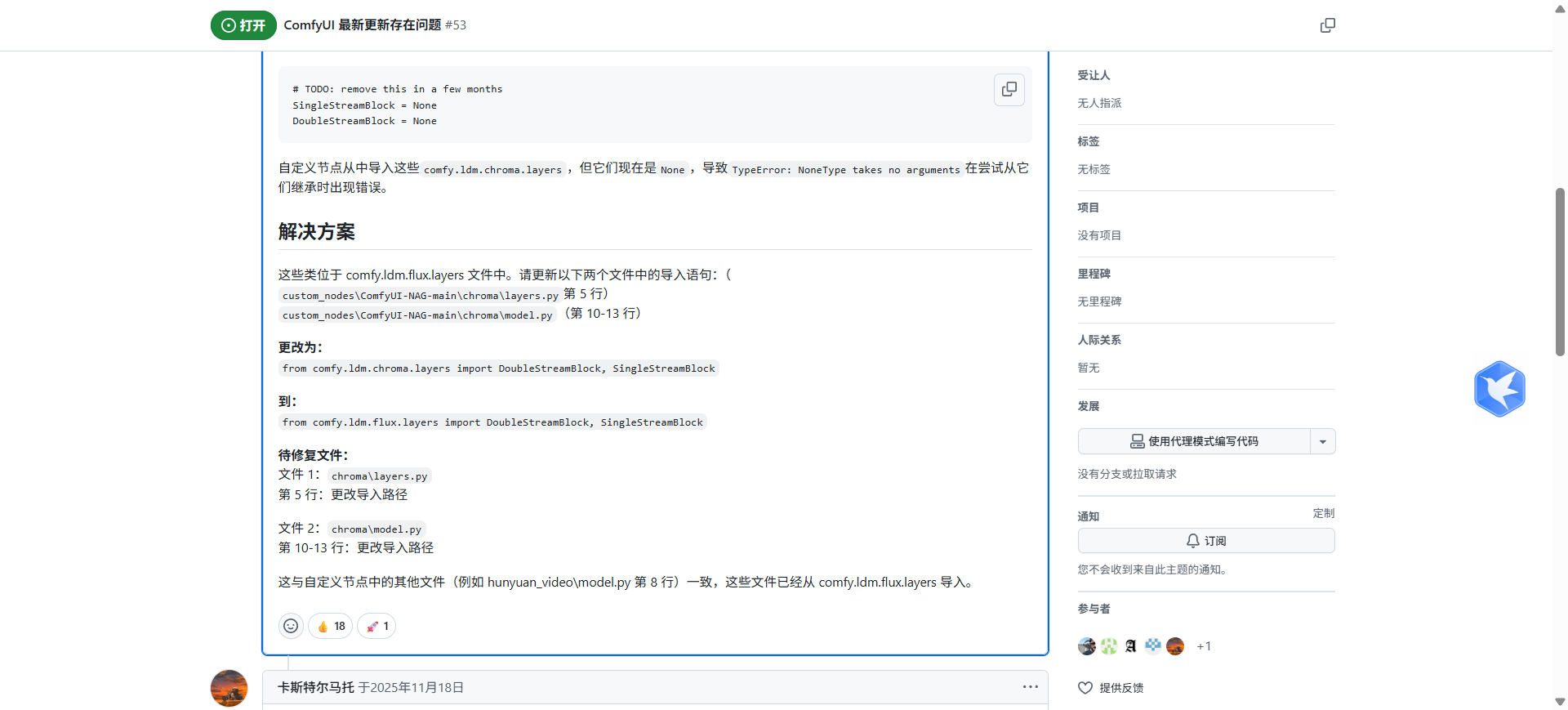Show the +1 additional participants
Image resolution: width=1568 pixels, height=710 pixels.
(x=1204, y=646)
